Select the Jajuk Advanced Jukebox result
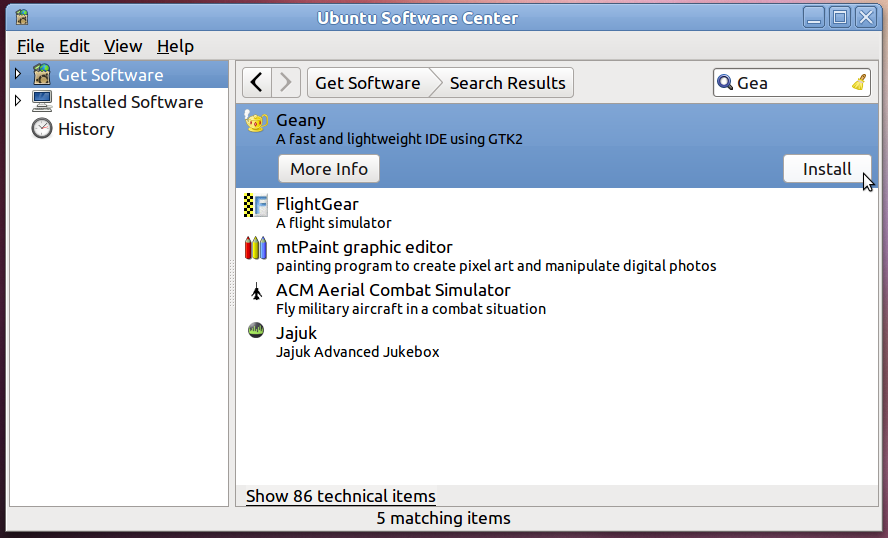The image size is (888, 538). (x=357, y=342)
